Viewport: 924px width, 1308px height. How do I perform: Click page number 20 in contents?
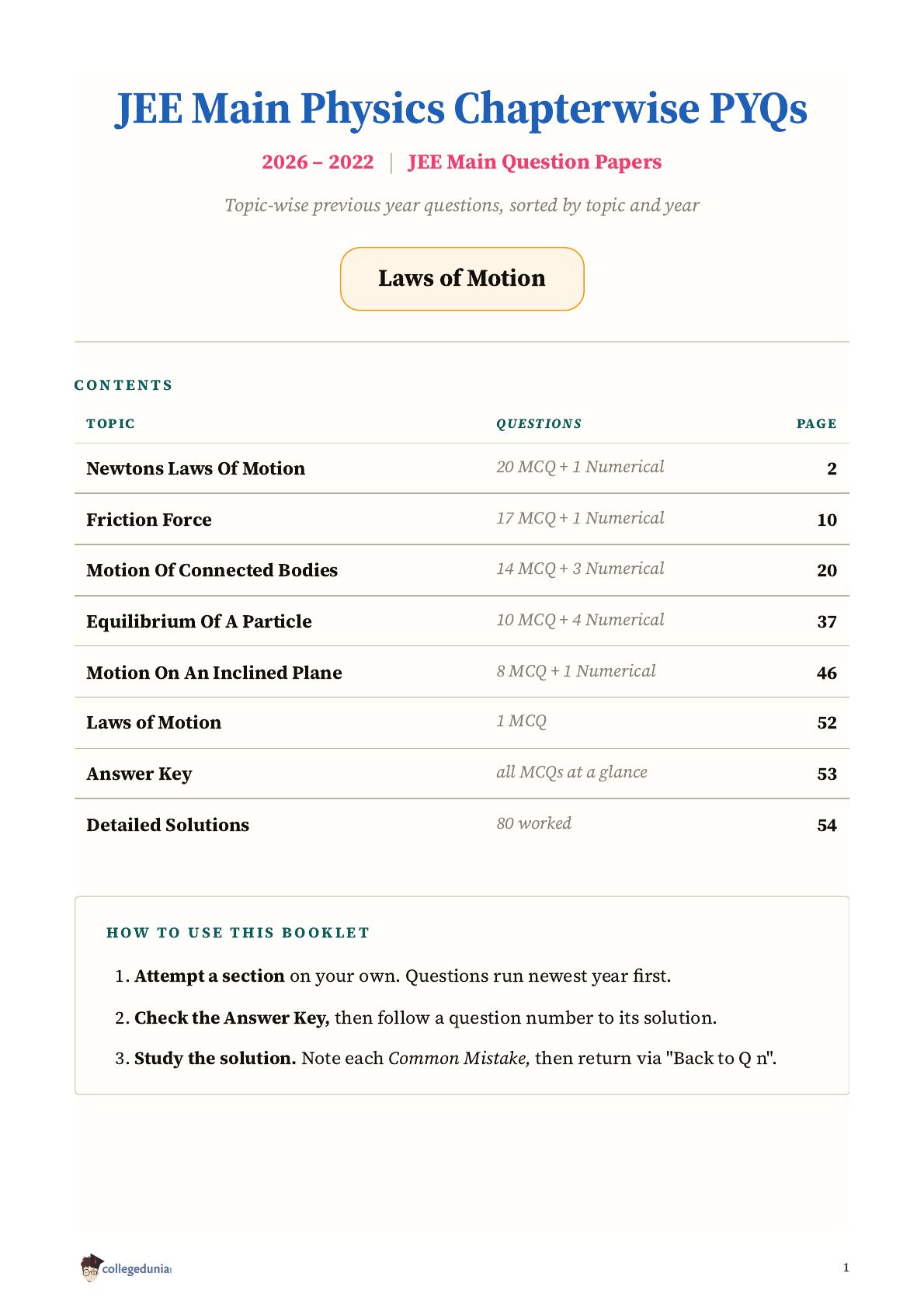point(827,570)
